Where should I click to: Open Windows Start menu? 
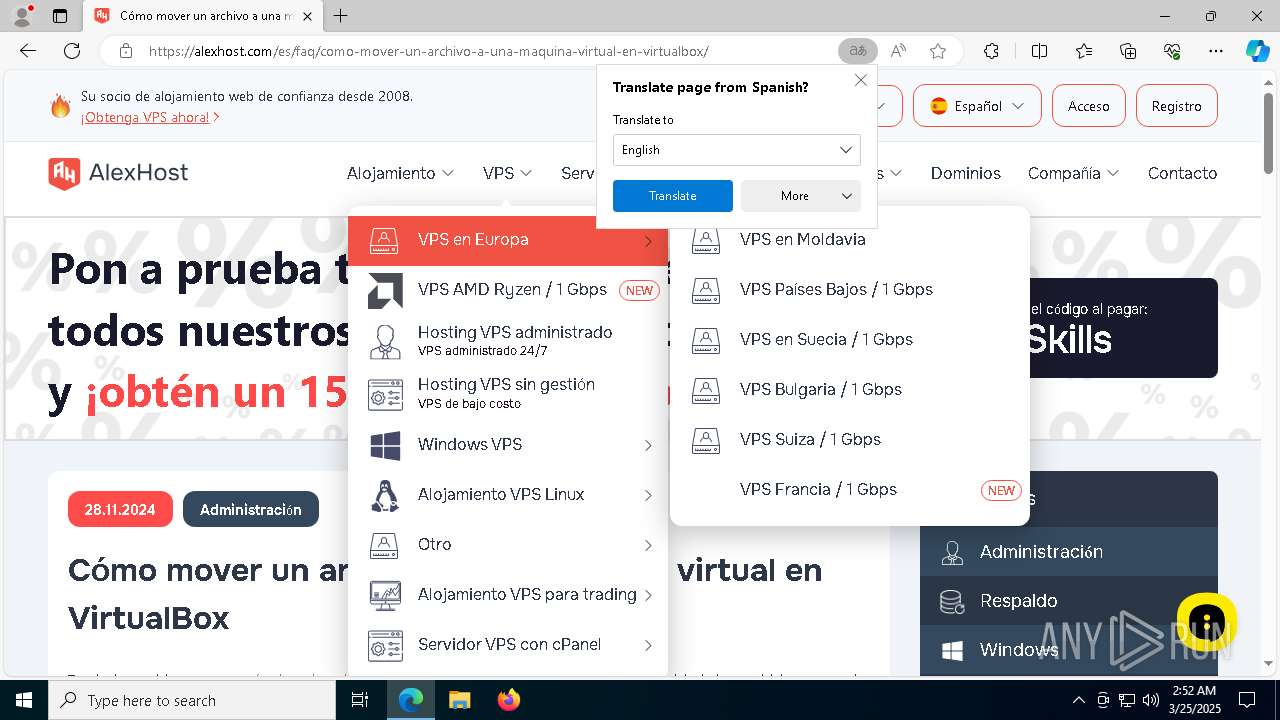[x=24, y=700]
